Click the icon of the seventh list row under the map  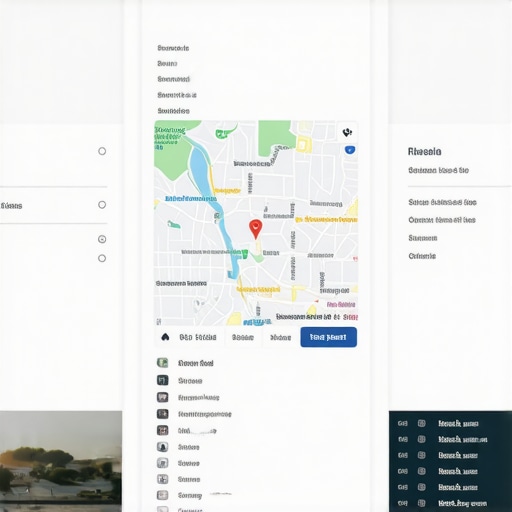[x=162, y=463]
